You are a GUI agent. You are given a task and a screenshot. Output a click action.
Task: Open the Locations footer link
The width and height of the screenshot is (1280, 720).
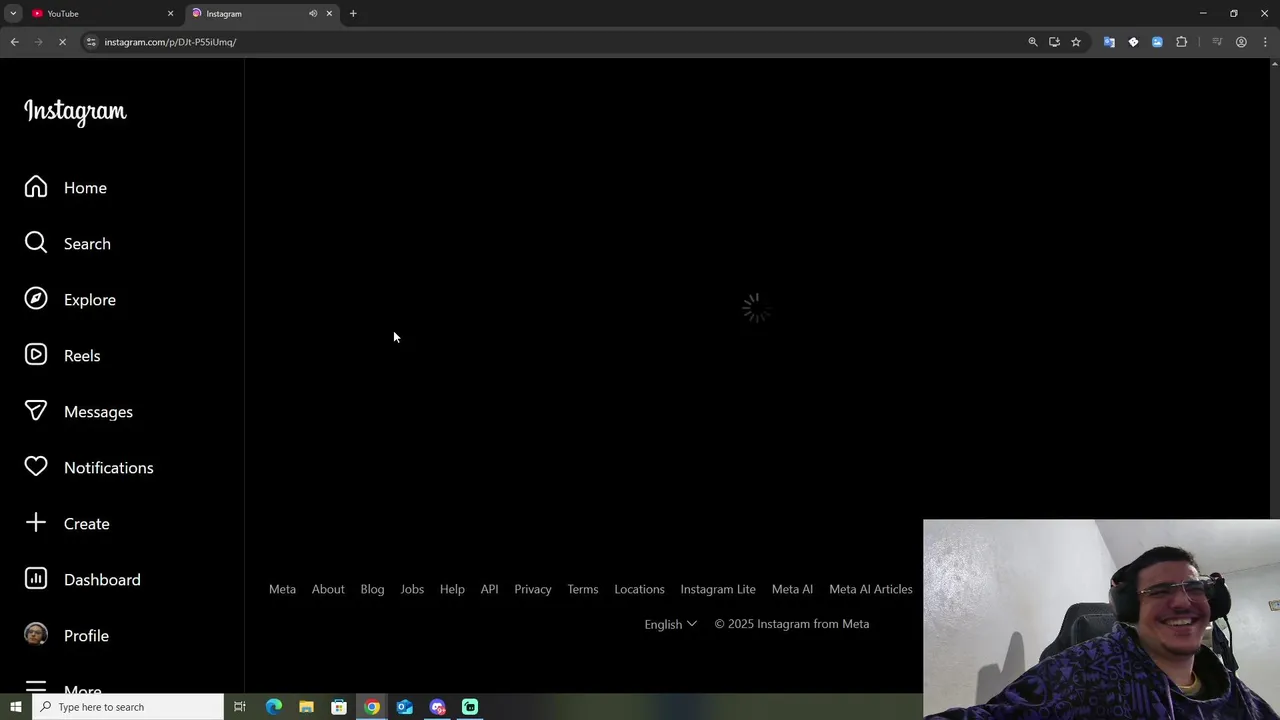(x=639, y=589)
